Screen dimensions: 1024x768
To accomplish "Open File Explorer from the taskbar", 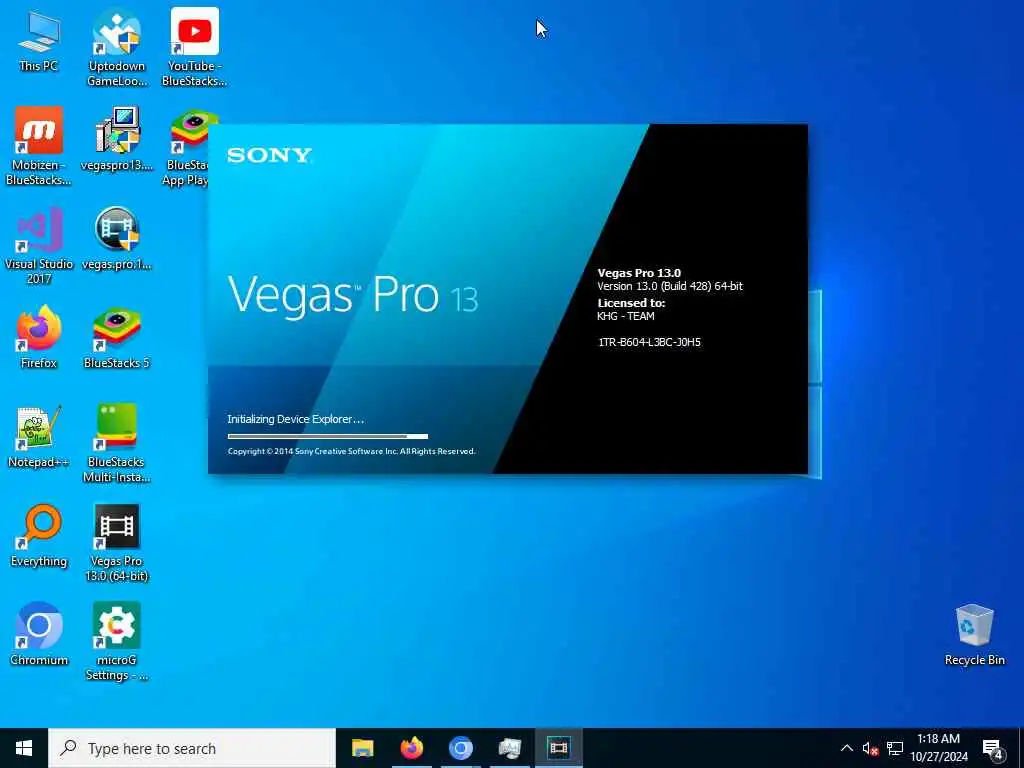I will [x=362, y=748].
